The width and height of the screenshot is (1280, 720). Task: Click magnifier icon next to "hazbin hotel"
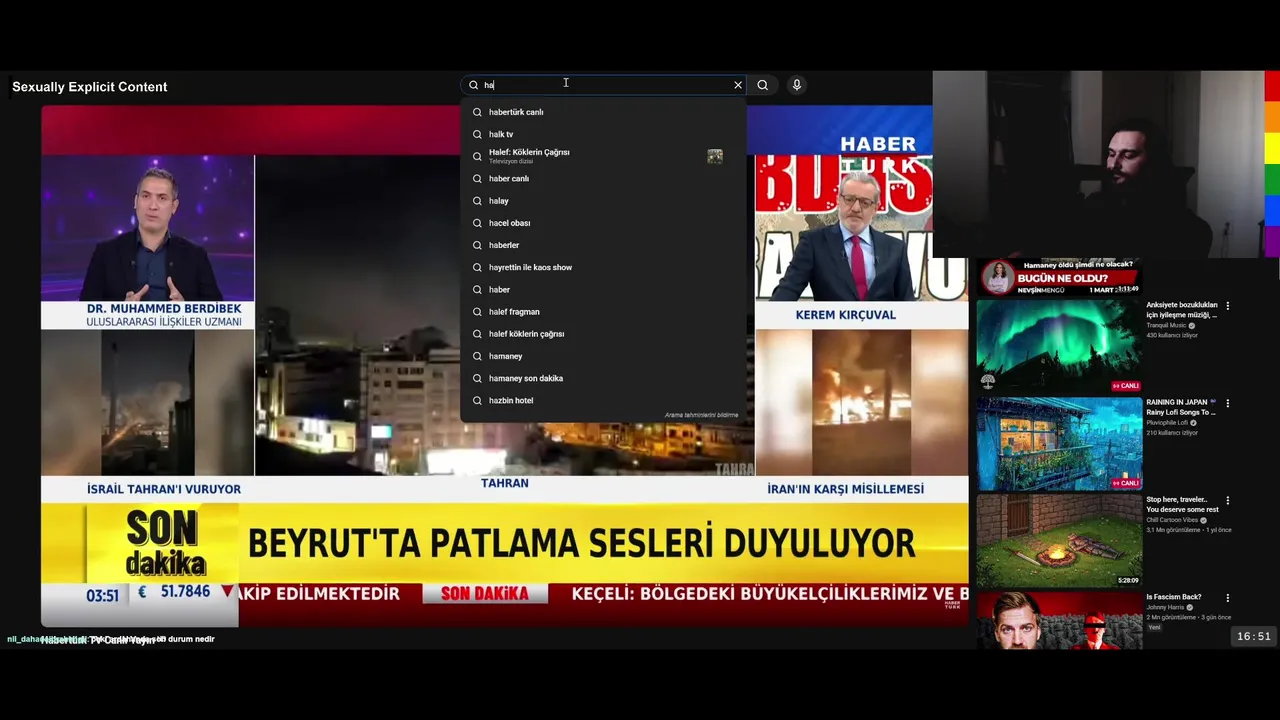pyautogui.click(x=477, y=400)
